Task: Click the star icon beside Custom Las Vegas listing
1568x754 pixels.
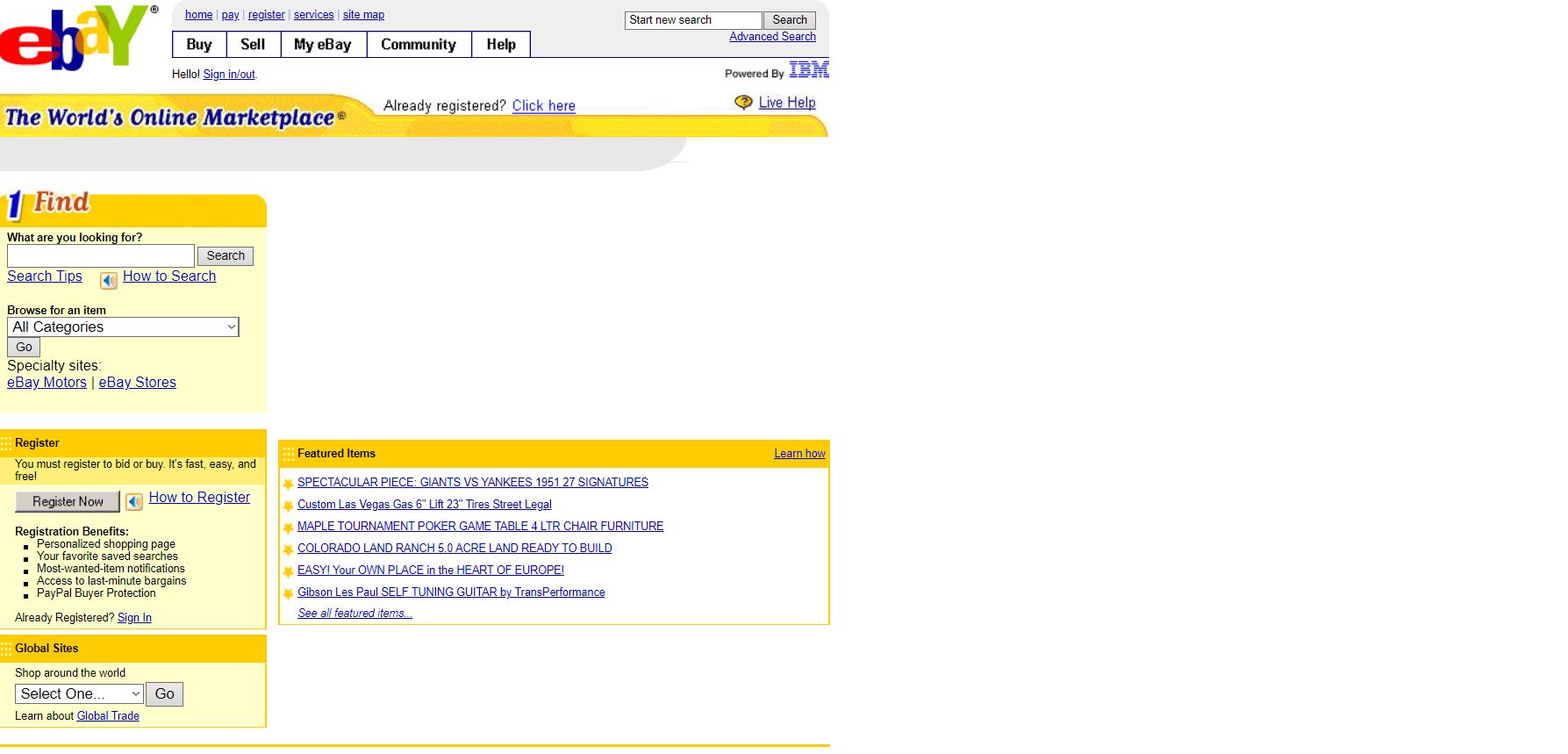Action: point(288,506)
